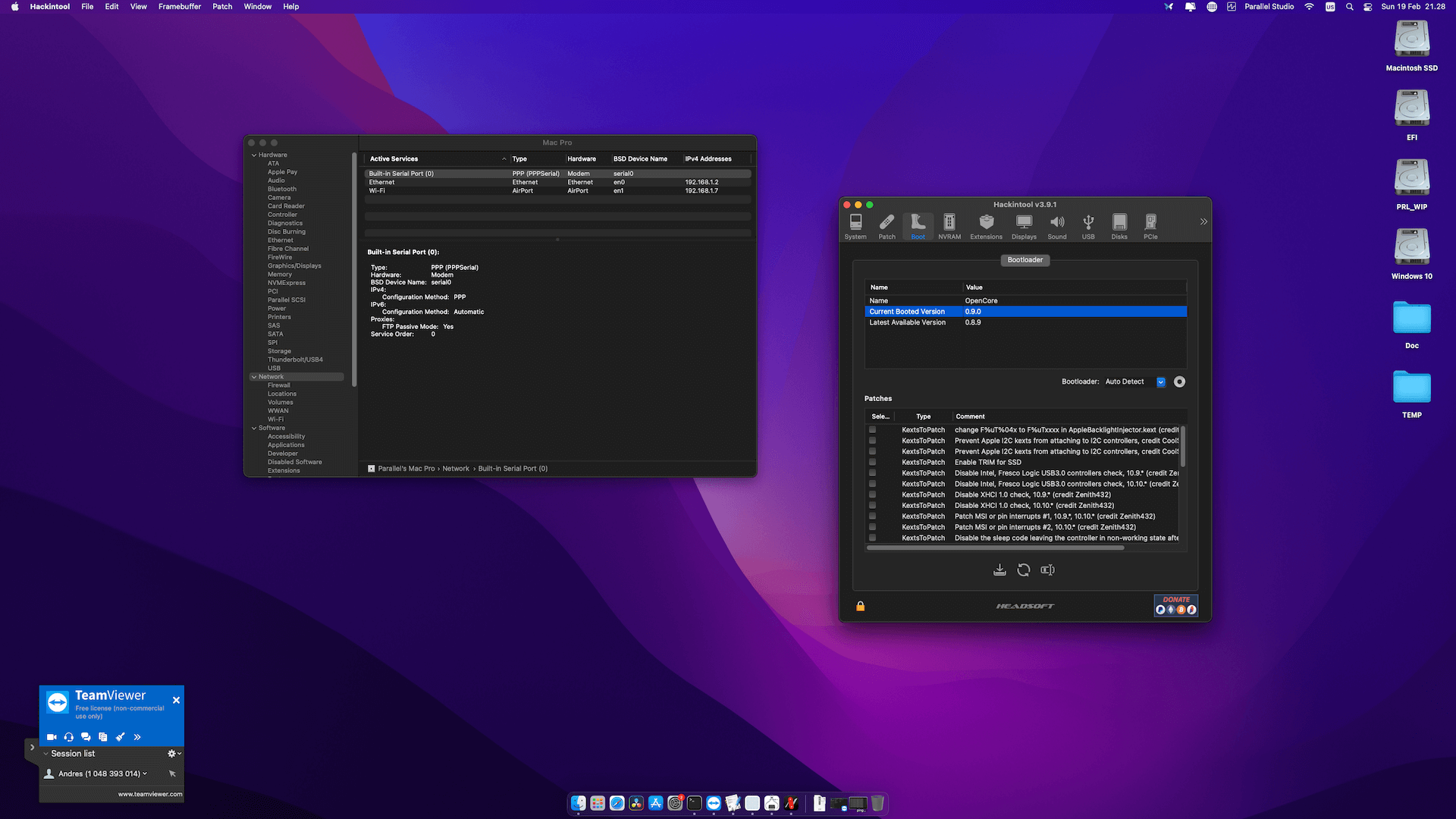
Task: Collapse the Hardware tree in System Information
Action: click(254, 155)
